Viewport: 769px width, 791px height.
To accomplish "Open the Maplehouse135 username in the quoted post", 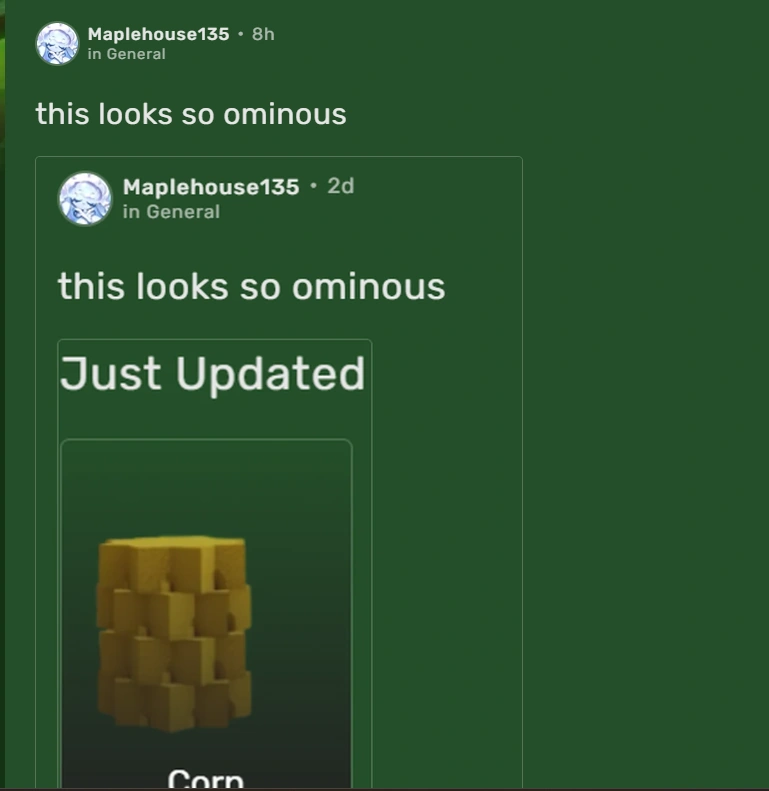I will point(211,187).
